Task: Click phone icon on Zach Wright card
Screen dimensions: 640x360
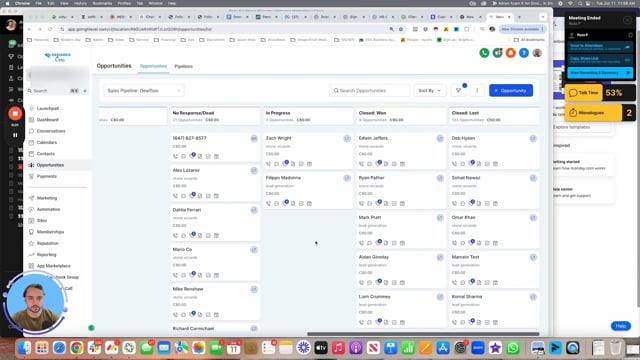Action: pos(268,164)
